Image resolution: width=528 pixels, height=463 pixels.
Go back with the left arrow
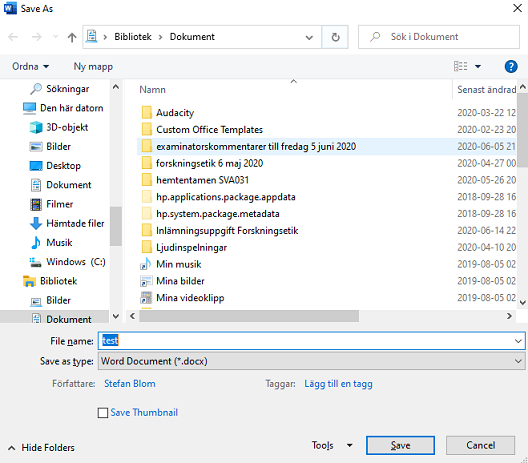pyautogui.click(x=13, y=37)
